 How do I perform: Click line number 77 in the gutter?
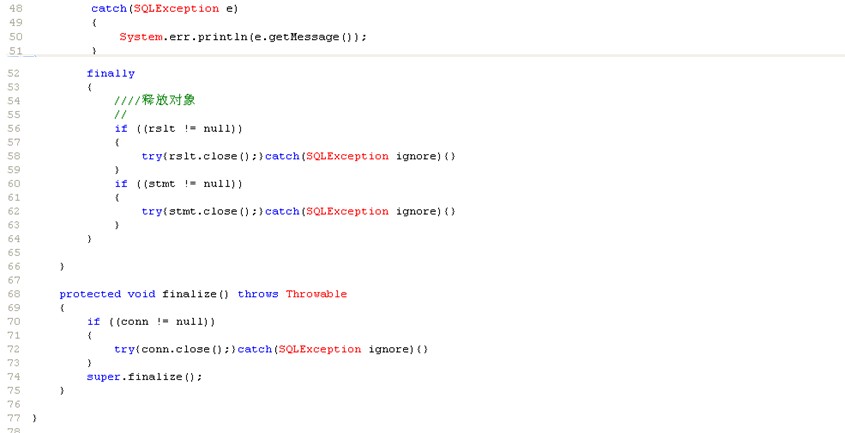[14, 418]
